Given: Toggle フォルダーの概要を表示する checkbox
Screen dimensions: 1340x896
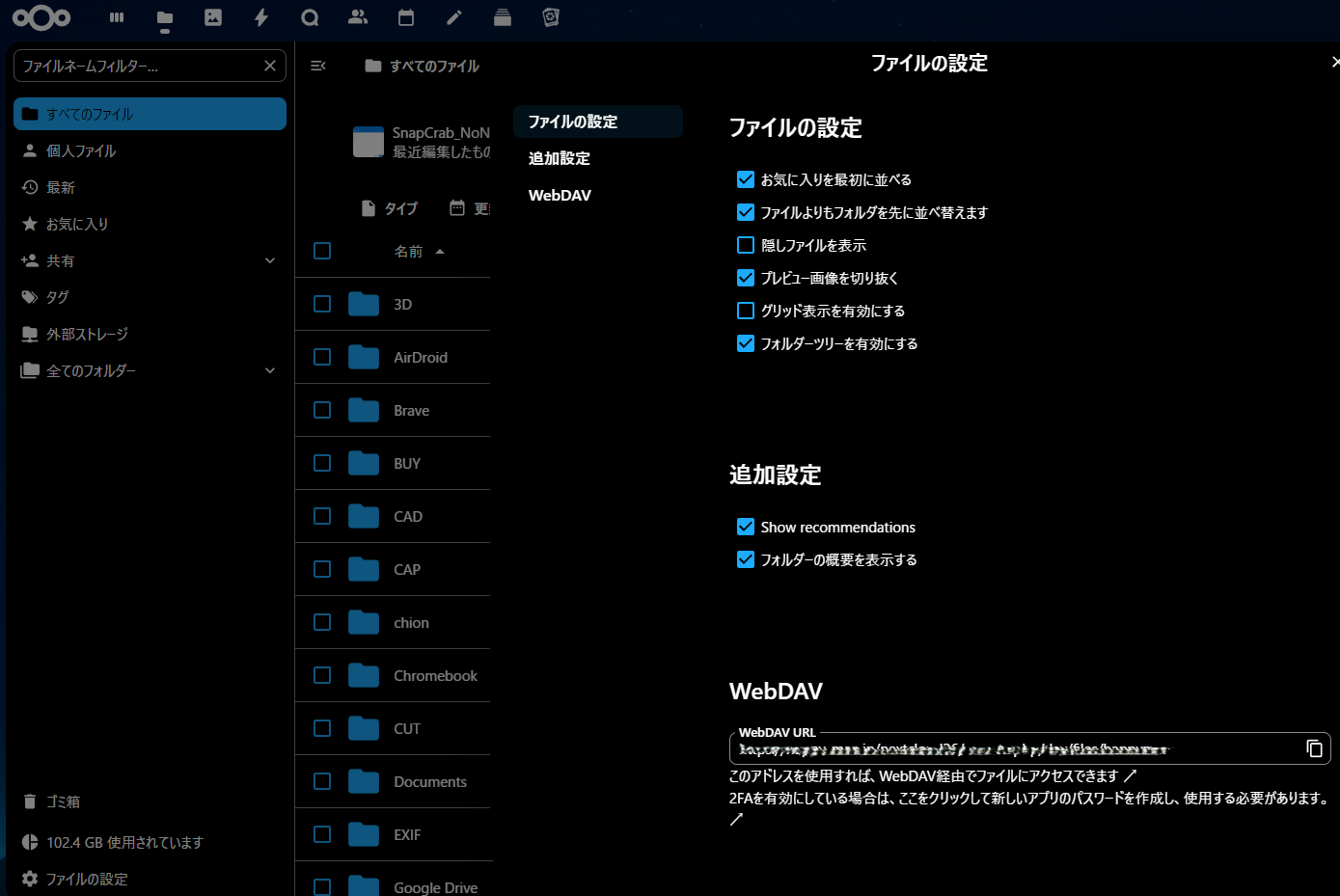Looking at the screenshot, I should 745,559.
